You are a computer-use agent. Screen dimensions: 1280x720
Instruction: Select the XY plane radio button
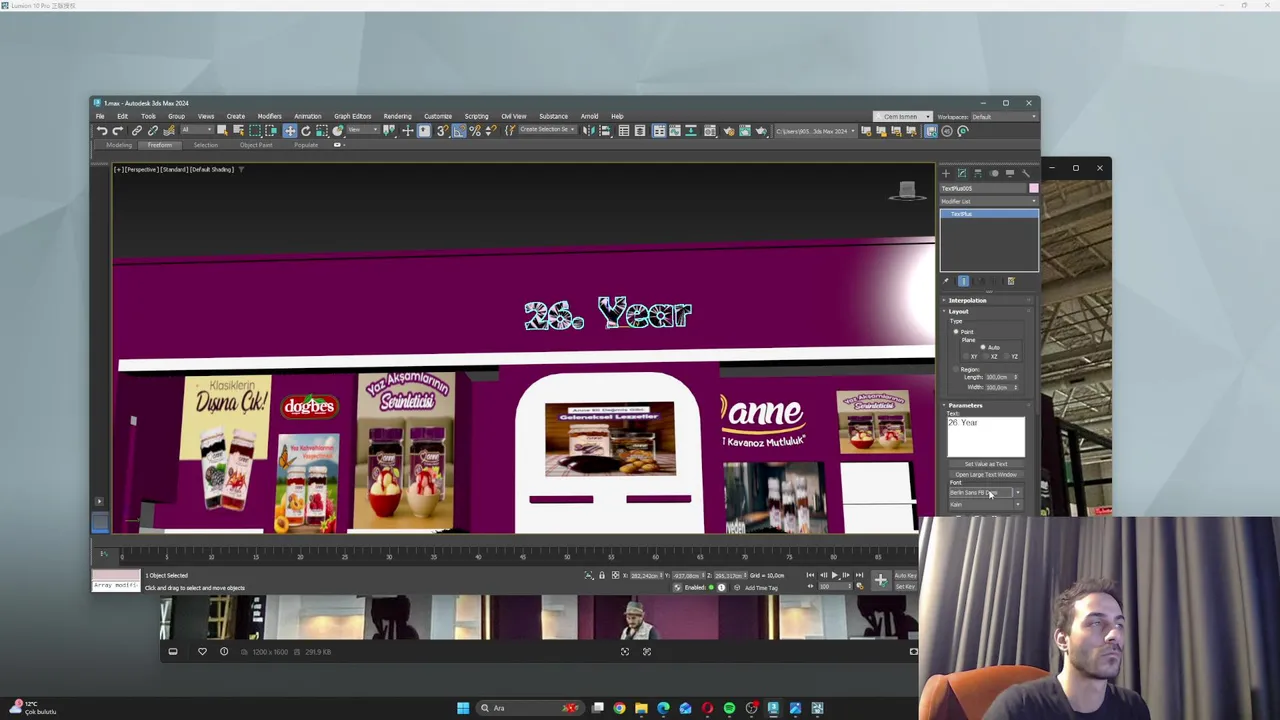[x=966, y=357]
